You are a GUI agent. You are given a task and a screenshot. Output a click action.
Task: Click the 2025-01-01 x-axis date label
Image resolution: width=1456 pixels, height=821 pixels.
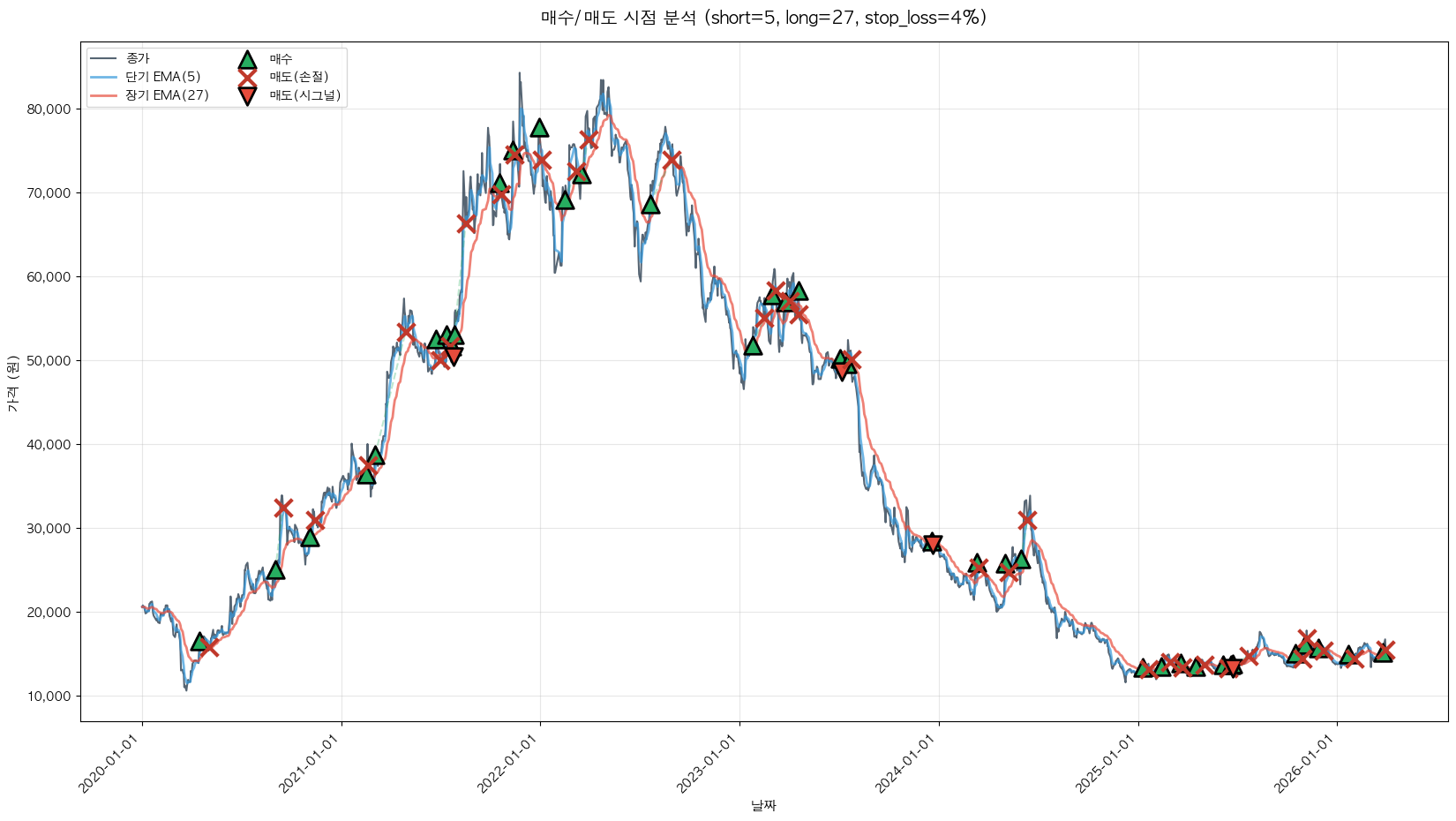point(1106,765)
